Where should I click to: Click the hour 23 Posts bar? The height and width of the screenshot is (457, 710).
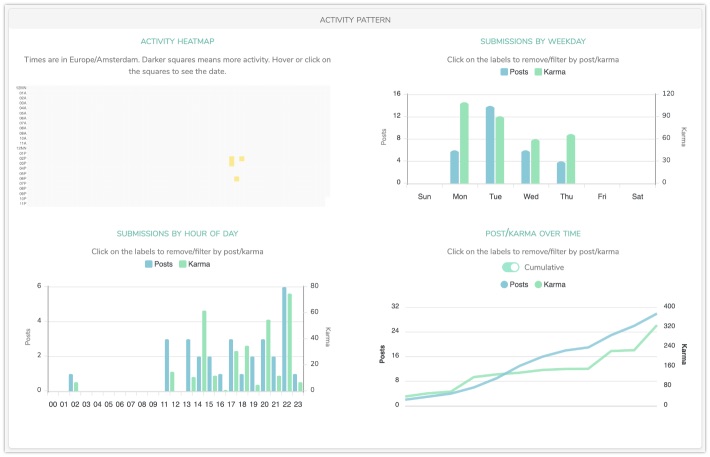click(x=295, y=383)
